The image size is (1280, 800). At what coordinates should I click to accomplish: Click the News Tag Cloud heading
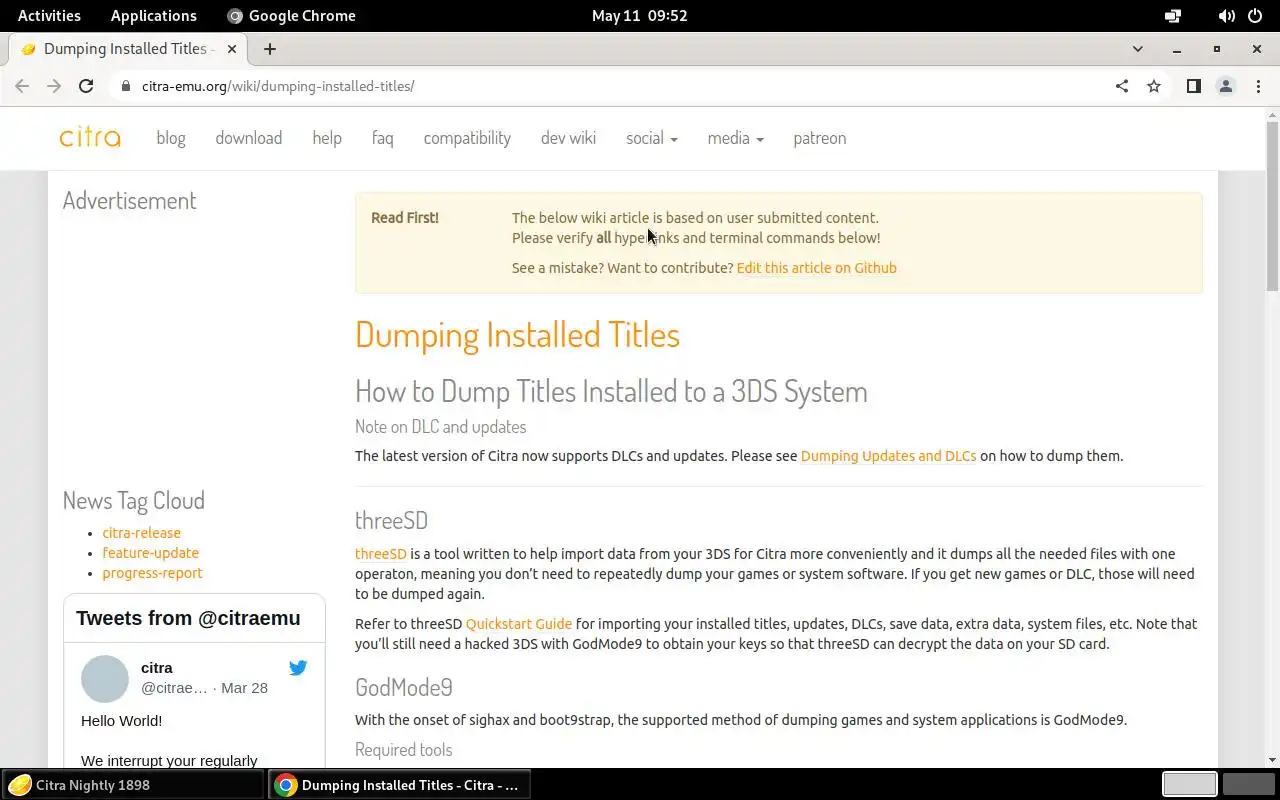[134, 500]
